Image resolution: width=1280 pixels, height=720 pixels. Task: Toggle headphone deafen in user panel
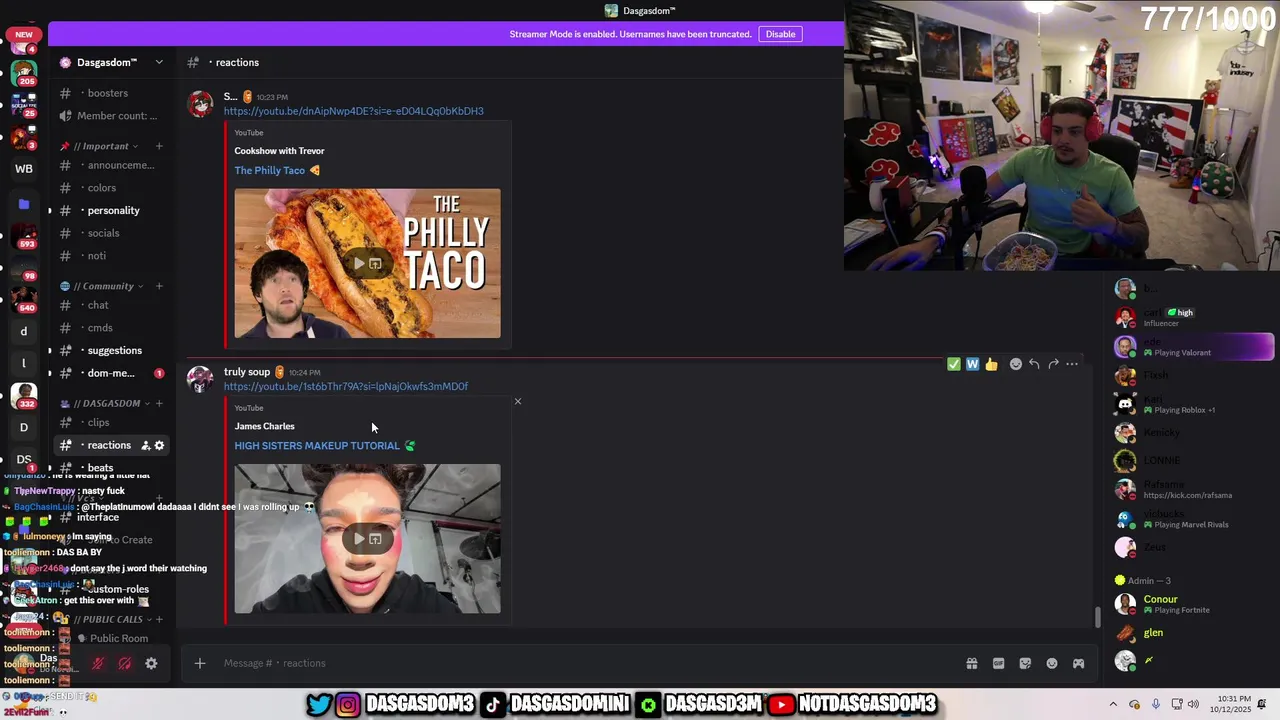(125, 663)
